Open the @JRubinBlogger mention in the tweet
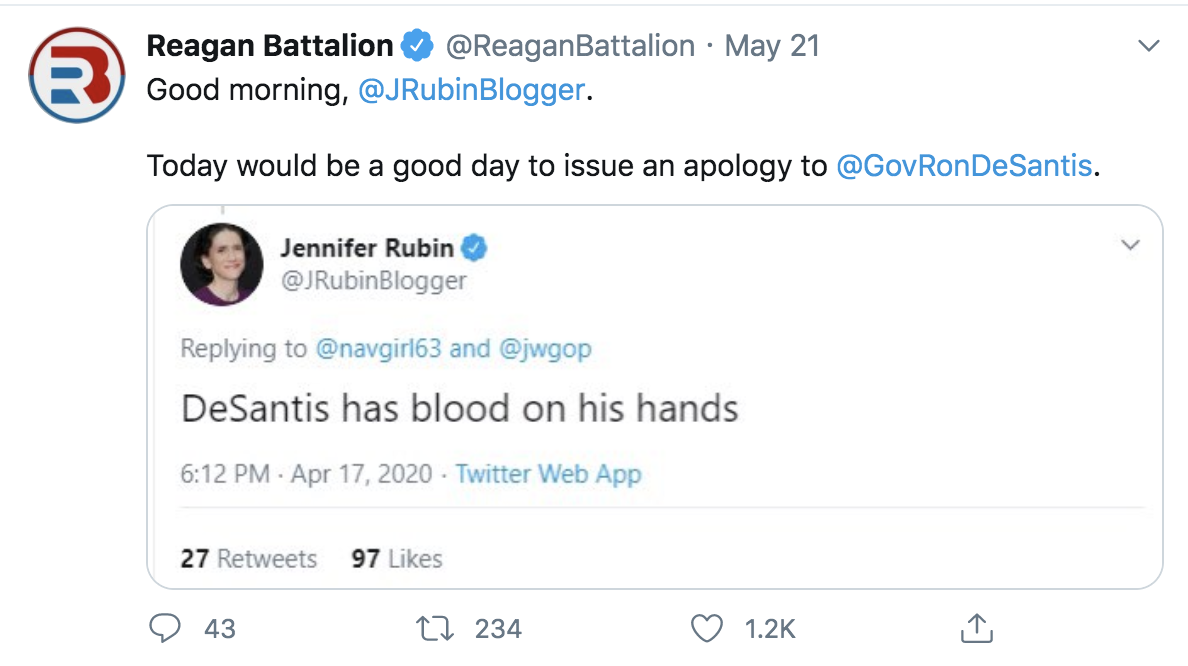Image resolution: width=1188 pixels, height=666 pixels. coord(470,90)
